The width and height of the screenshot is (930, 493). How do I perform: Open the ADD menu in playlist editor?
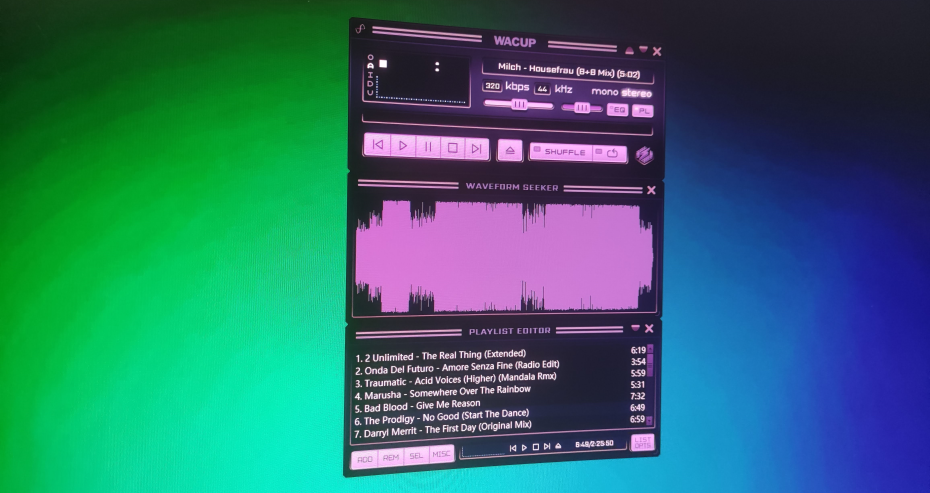365,459
